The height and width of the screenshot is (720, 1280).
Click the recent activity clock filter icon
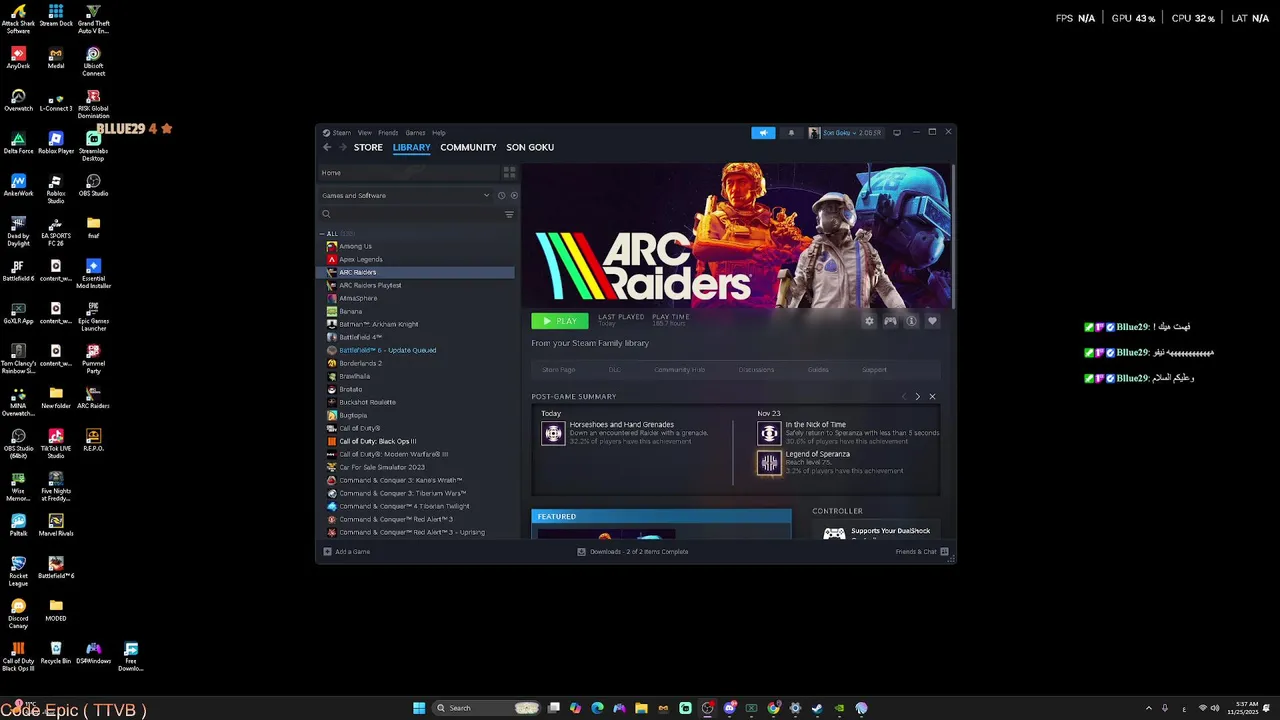[x=502, y=196]
